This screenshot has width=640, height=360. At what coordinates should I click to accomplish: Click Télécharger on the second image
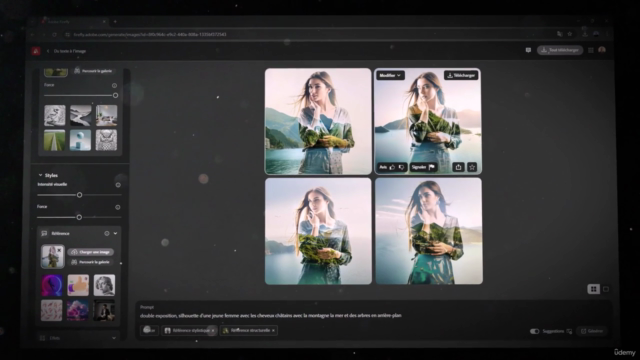(461, 76)
